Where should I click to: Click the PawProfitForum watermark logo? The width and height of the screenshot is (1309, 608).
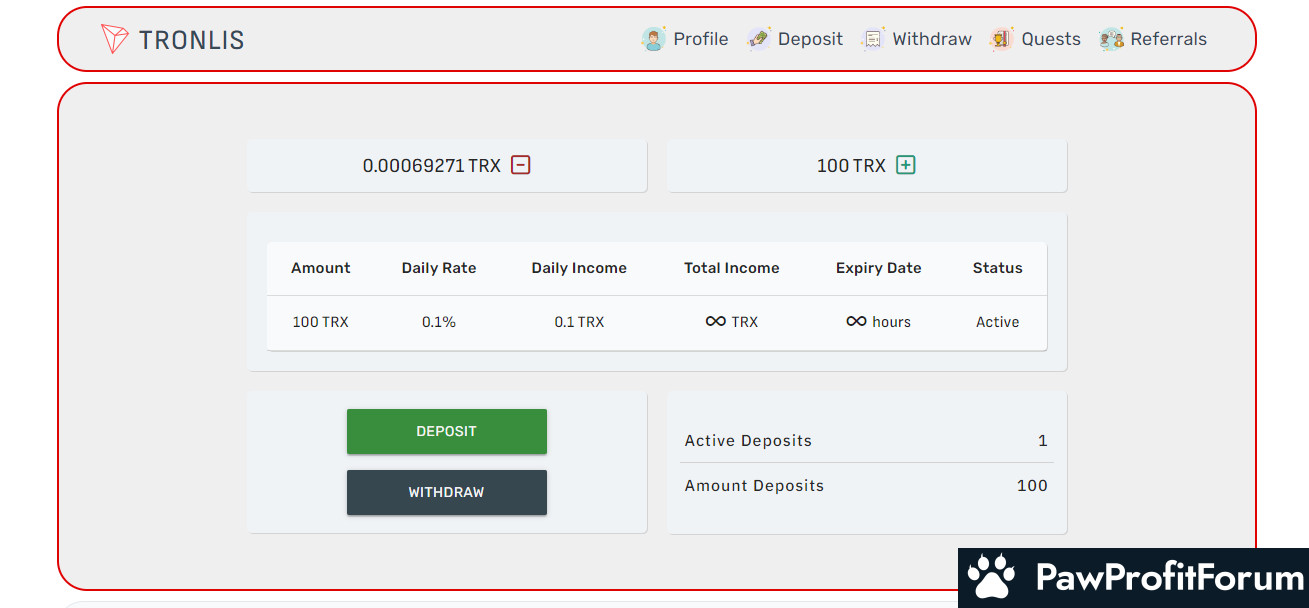coord(1133,578)
